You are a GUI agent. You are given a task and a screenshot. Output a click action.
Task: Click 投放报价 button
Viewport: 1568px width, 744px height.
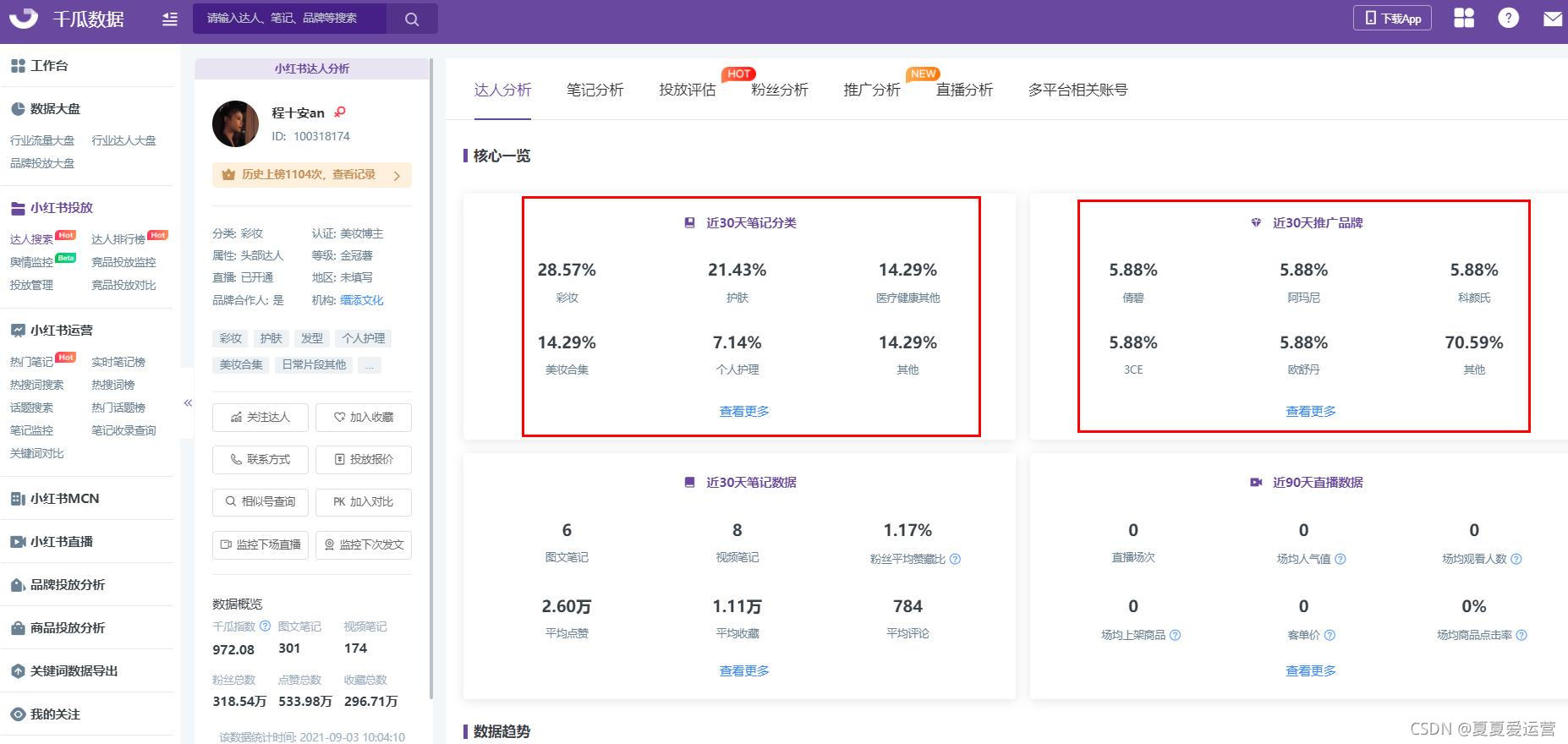click(364, 459)
